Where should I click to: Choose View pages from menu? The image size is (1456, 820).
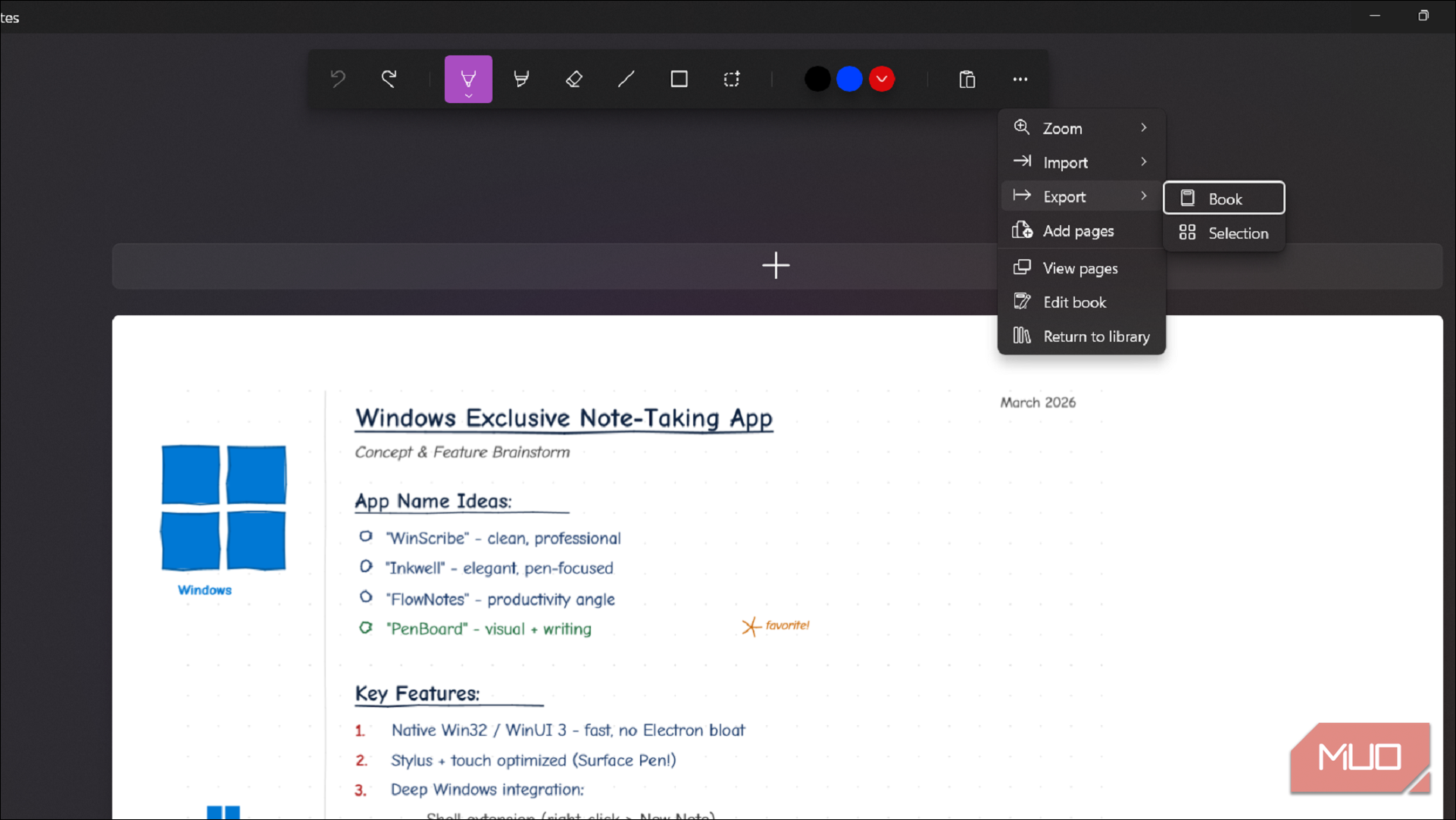(1081, 268)
